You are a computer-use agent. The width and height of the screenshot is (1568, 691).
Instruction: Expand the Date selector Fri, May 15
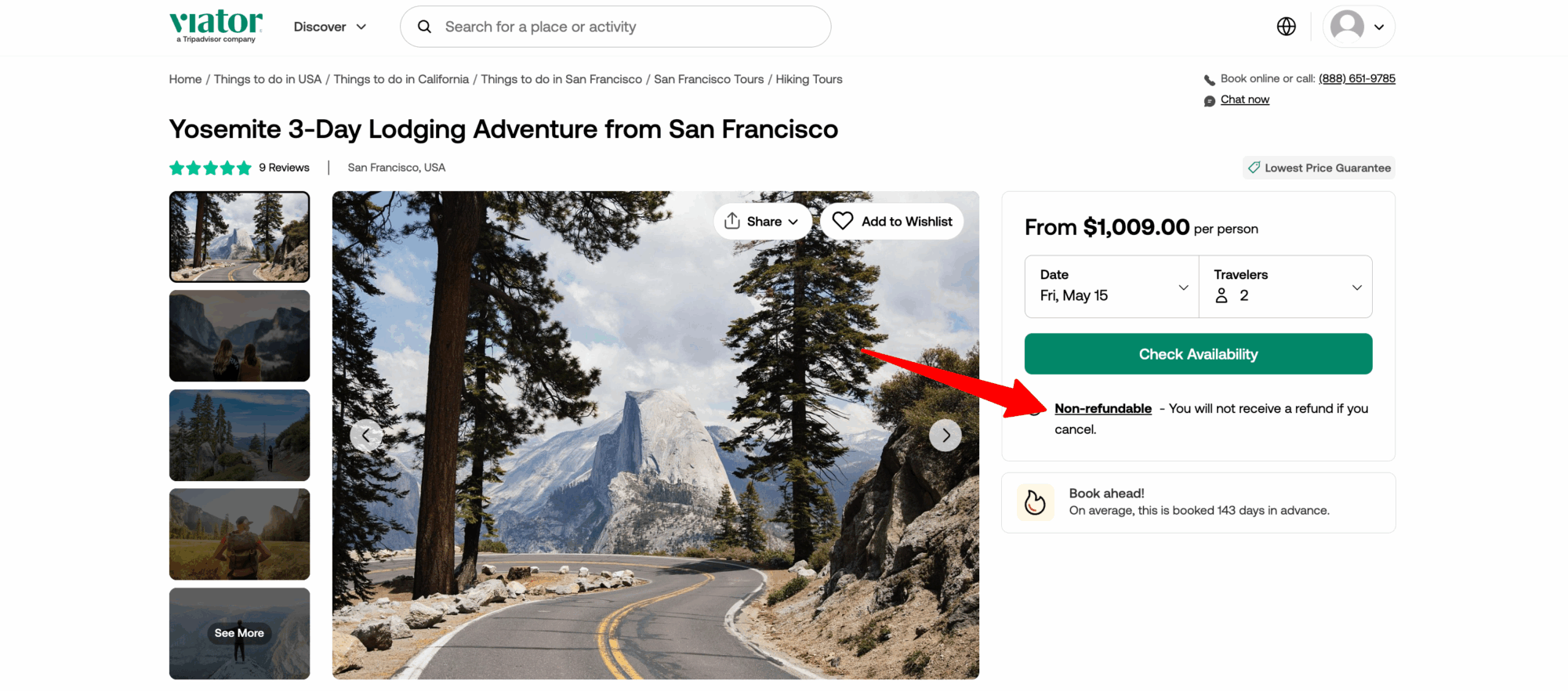point(1111,287)
